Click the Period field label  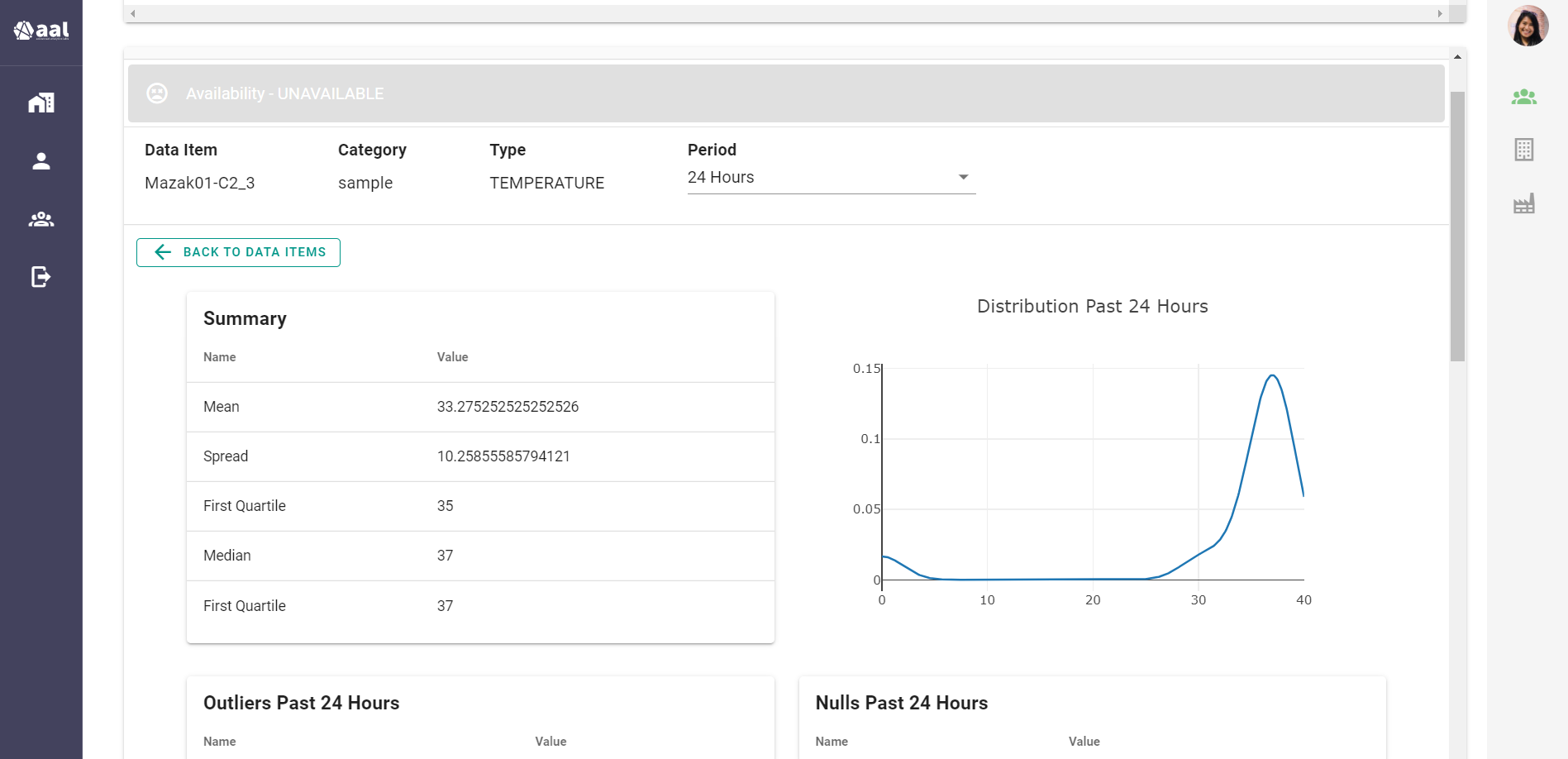(x=712, y=150)
